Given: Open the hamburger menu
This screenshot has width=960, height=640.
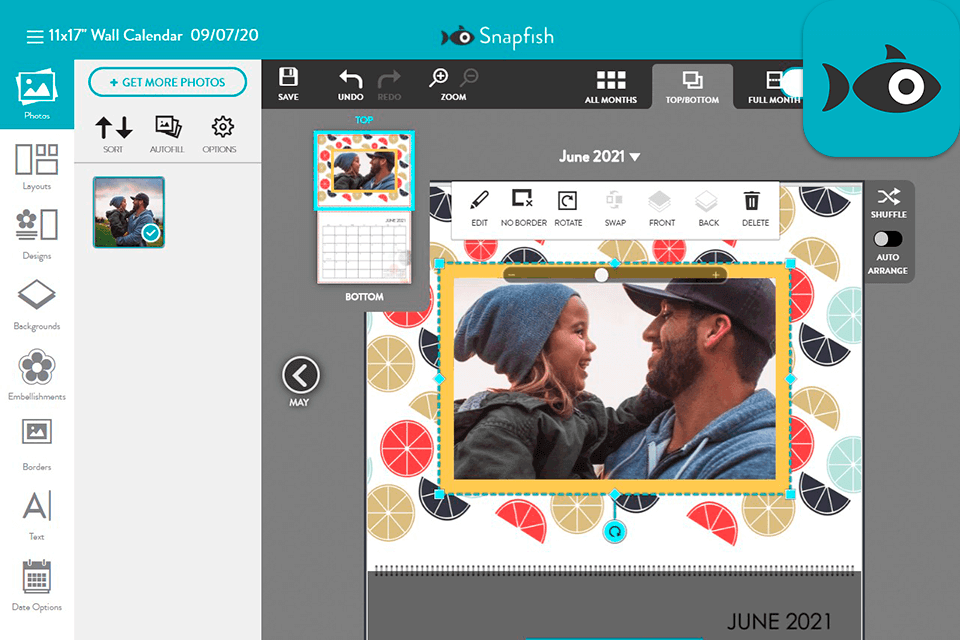Looking at the screenshot, I should tap(34, 32).
